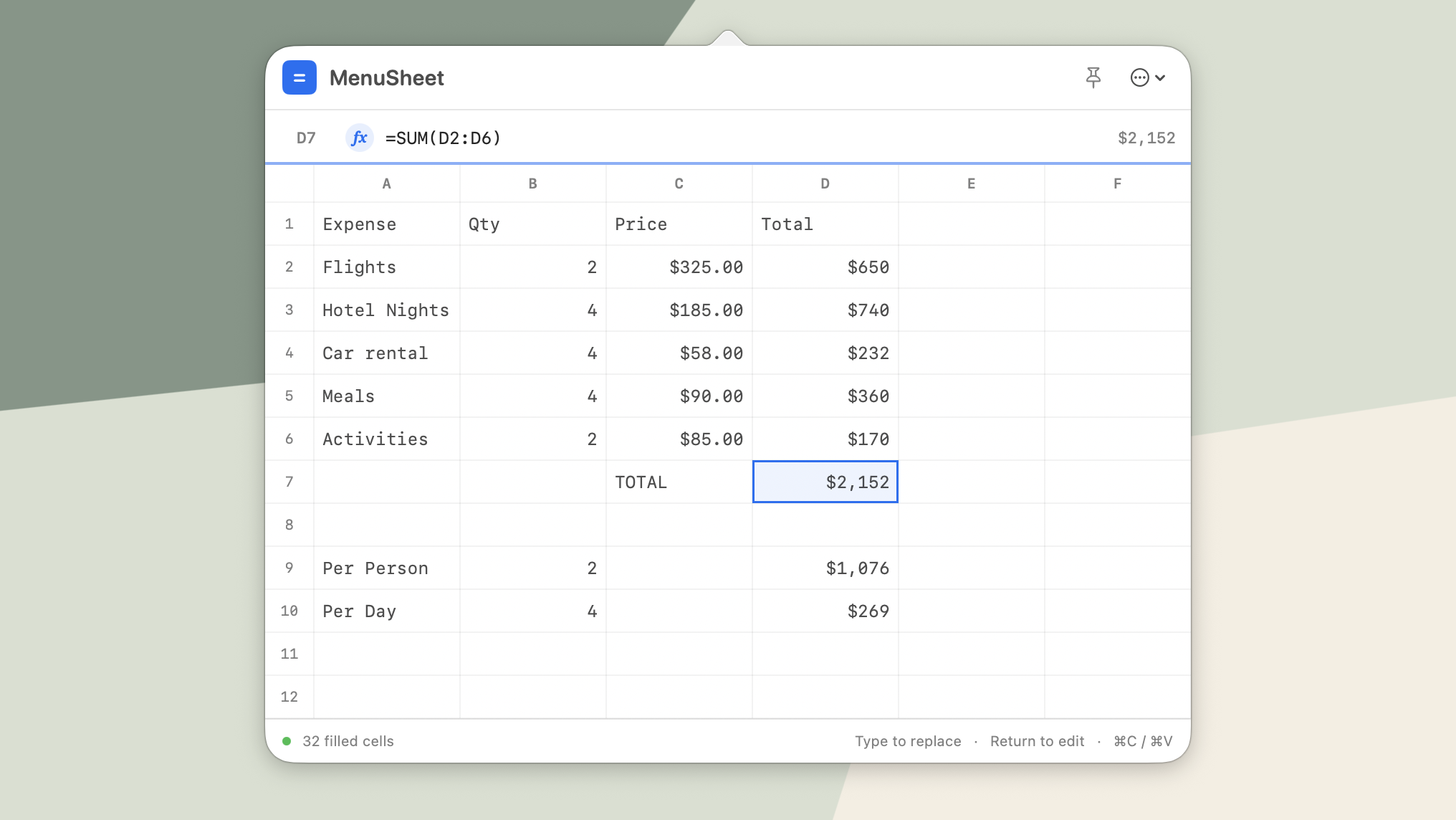Click the Total header cell
Image resolution: width=1456 pixels, height=820 pixels.
[825, 224]
